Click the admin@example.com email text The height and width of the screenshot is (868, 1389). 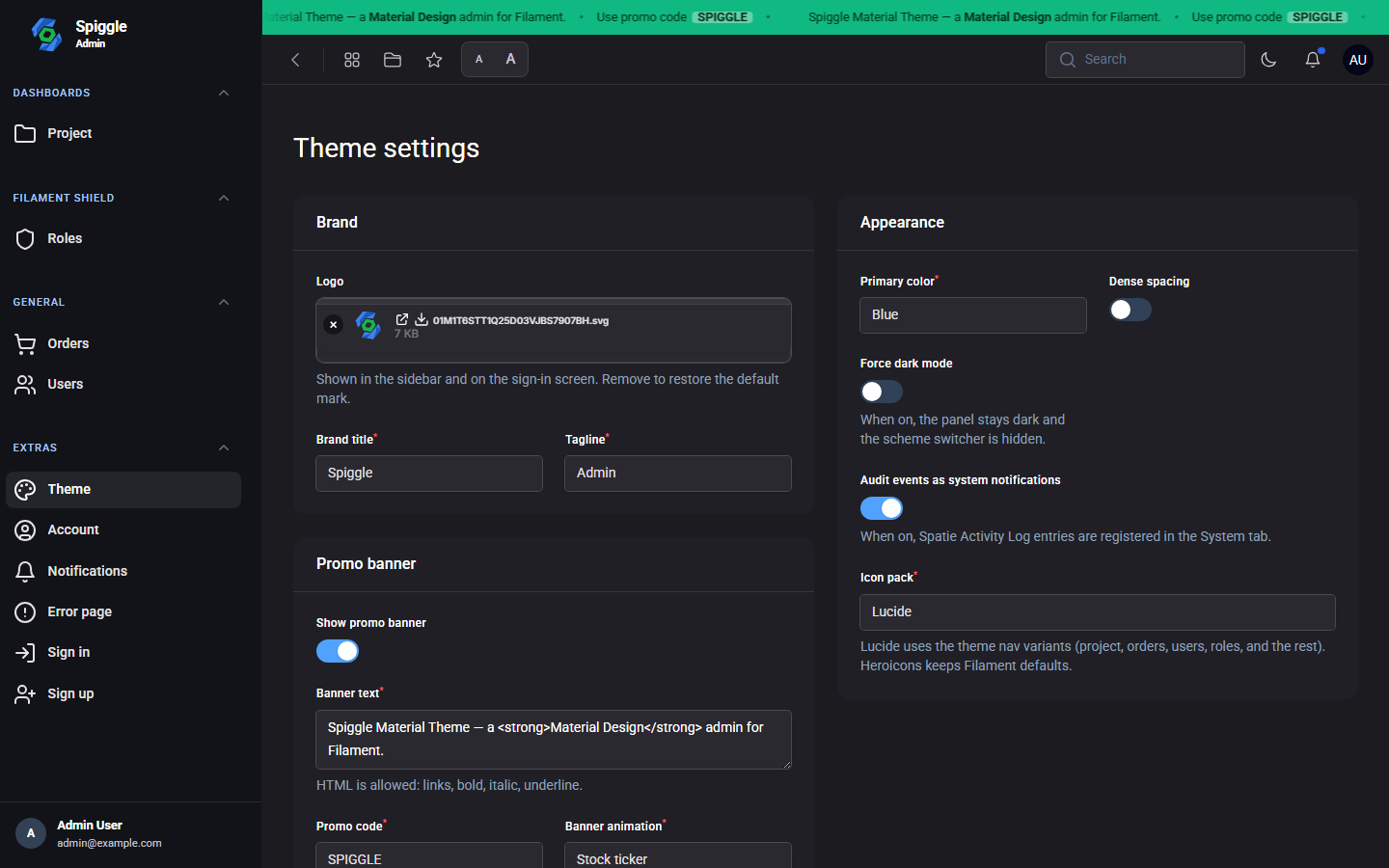click(109, 843)
